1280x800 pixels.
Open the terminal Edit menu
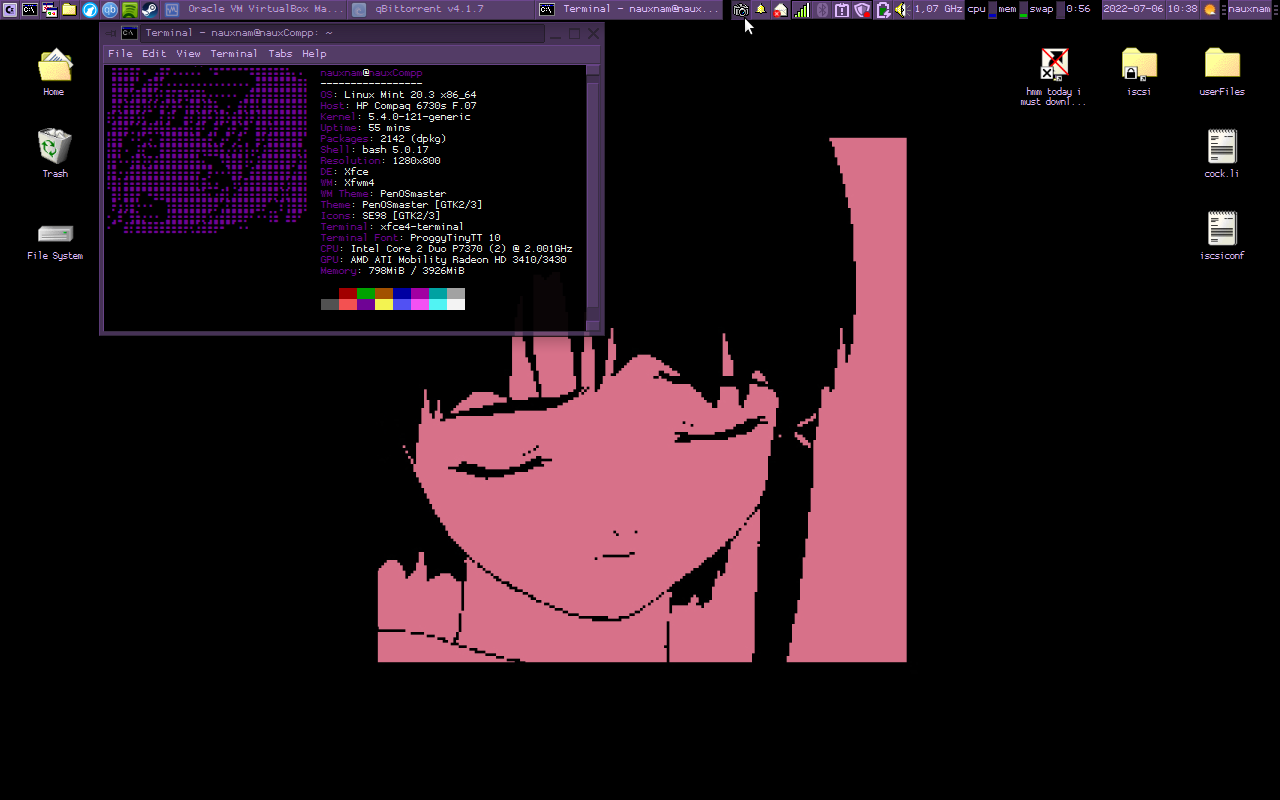(154, 54)
